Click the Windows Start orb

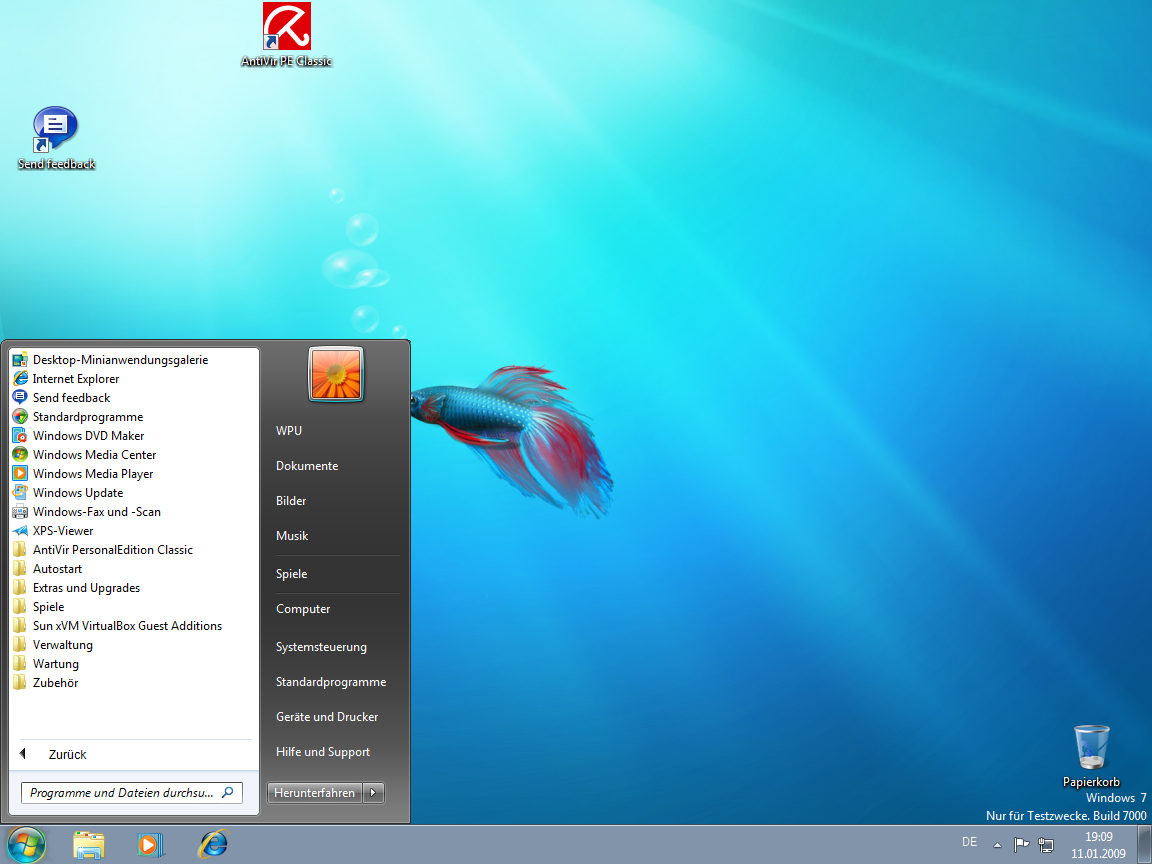click(26, 844)
